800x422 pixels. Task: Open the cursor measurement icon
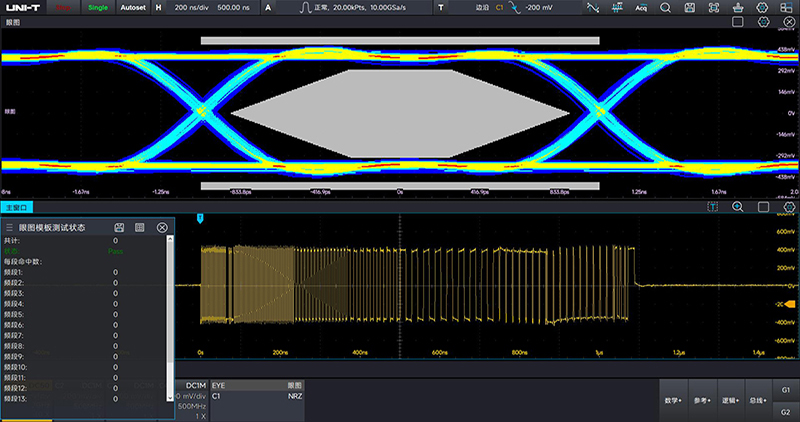592,8
